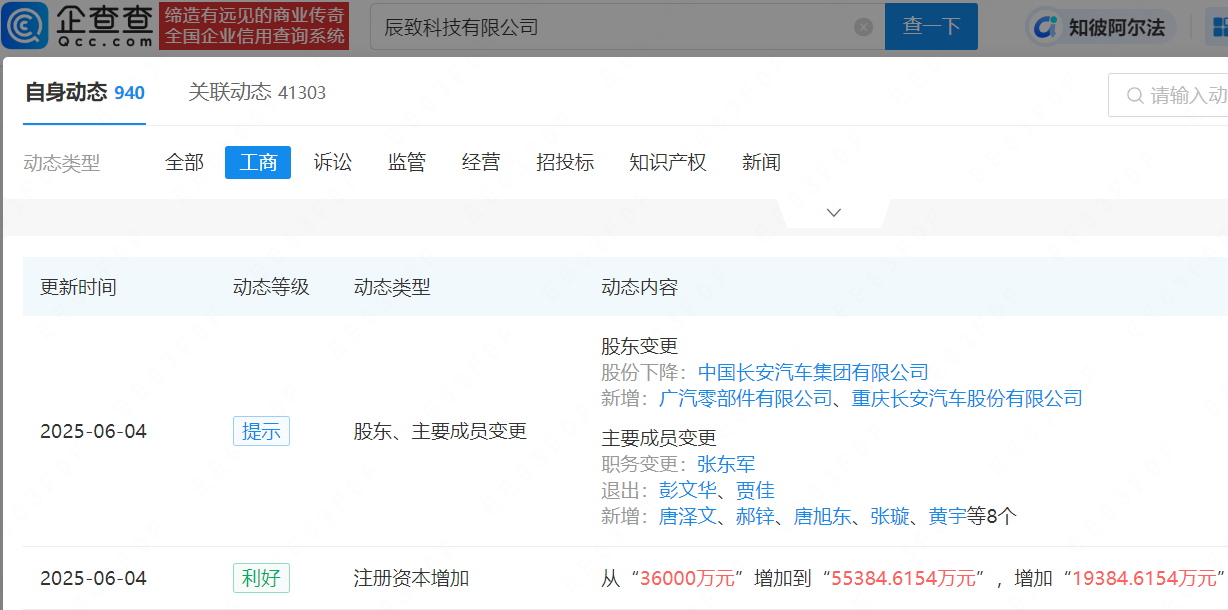Select the 经营 filter
The image size is (1228, 610).
tap(481, 162)
